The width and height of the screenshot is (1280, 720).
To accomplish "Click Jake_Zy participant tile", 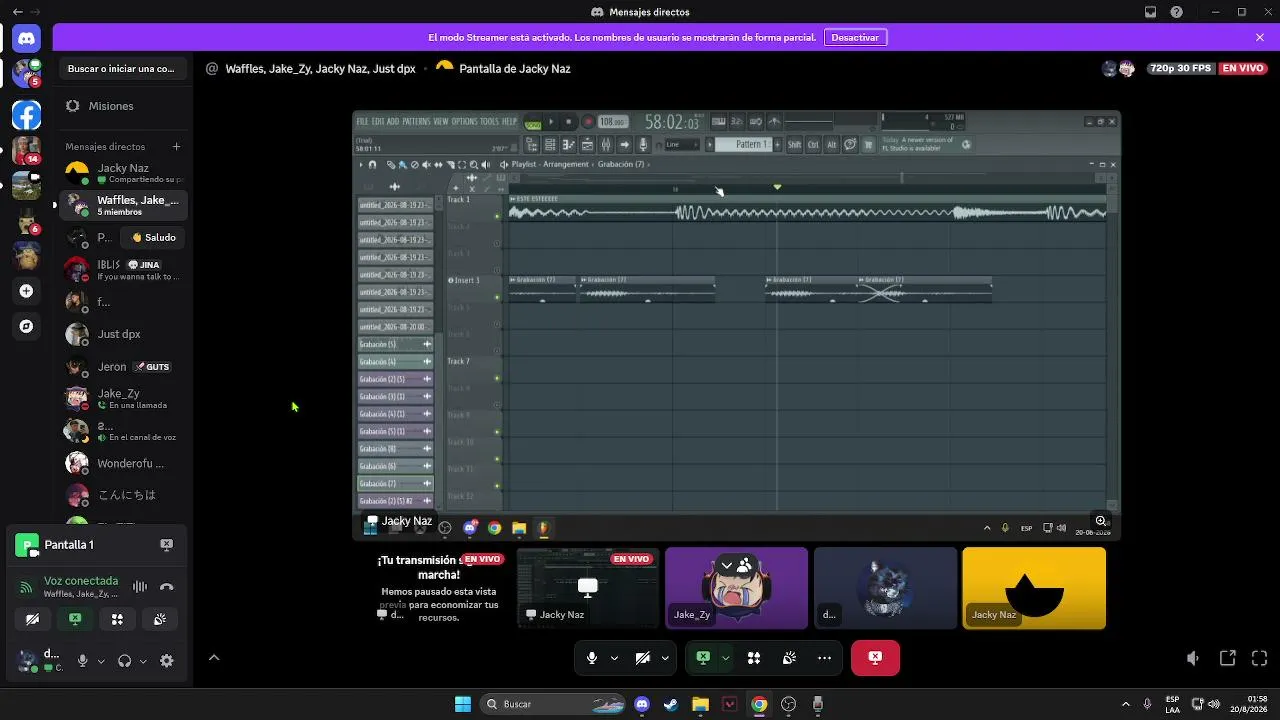I will [x=736, y=588].
